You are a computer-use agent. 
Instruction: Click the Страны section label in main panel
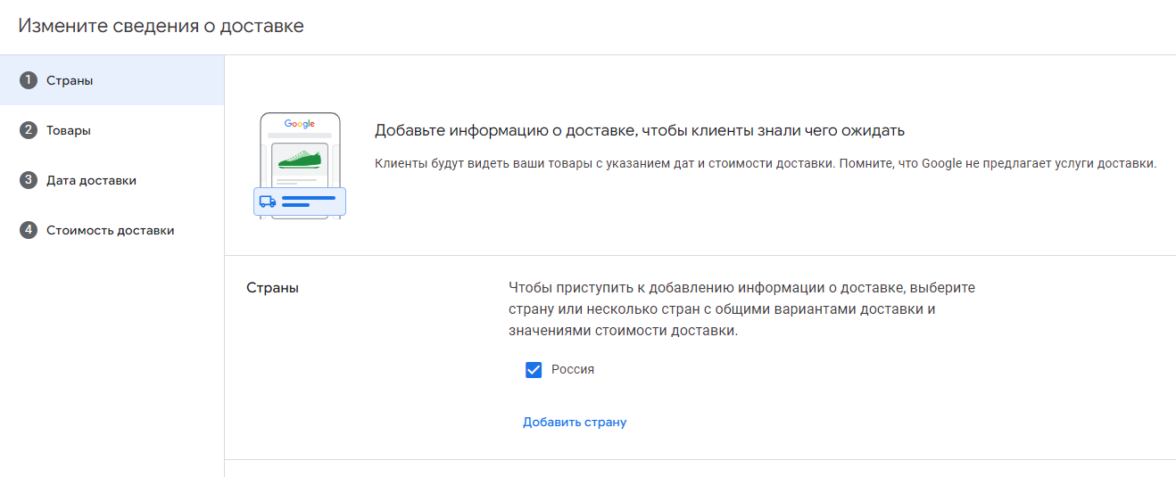tap(273, 288)
